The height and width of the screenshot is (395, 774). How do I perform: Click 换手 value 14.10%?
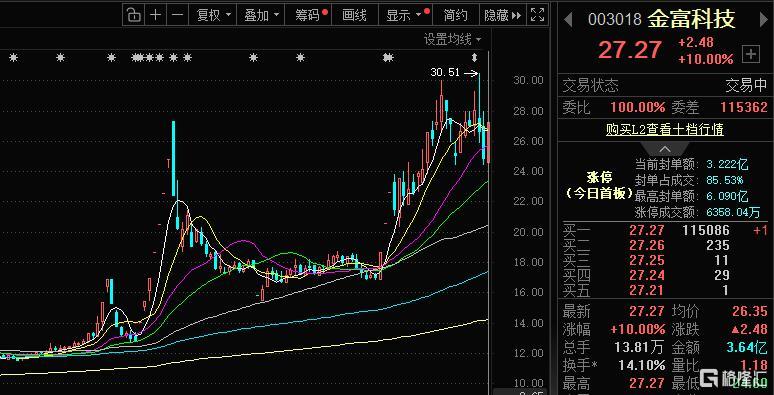click(x=642, y=365)
